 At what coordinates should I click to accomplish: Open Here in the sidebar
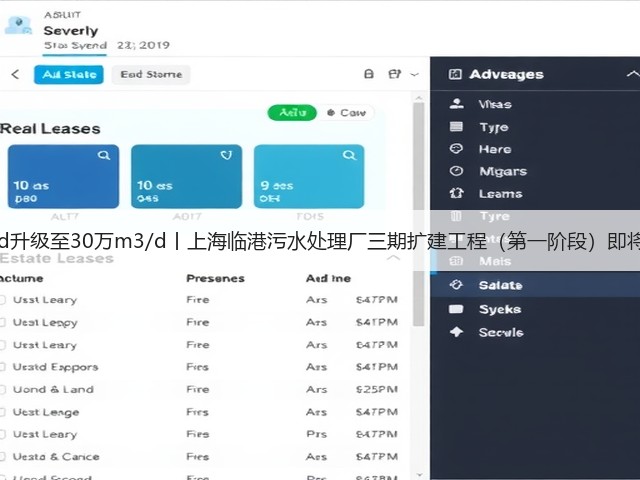tap(495, 149)
